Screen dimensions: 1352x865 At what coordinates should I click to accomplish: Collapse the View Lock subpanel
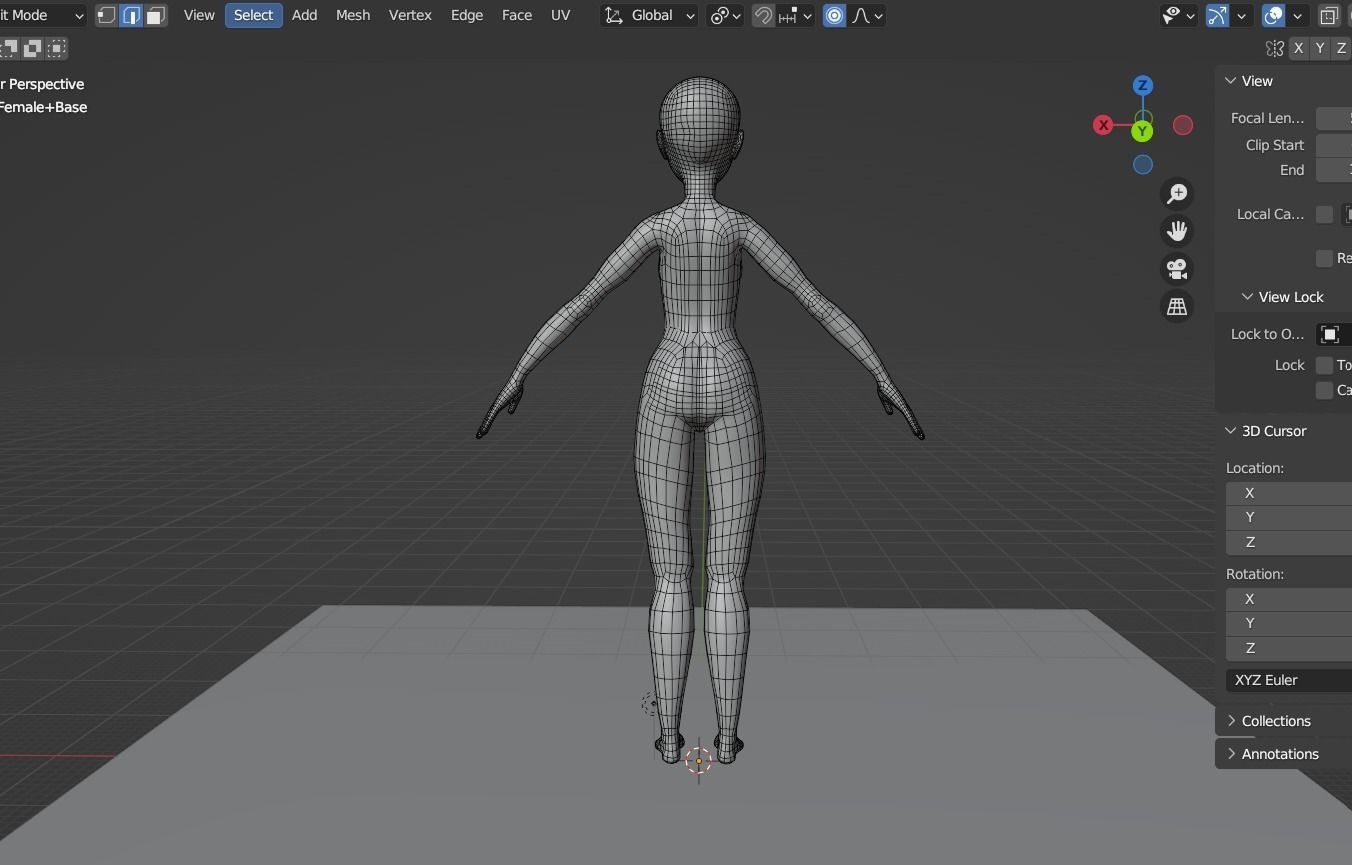1247,297
